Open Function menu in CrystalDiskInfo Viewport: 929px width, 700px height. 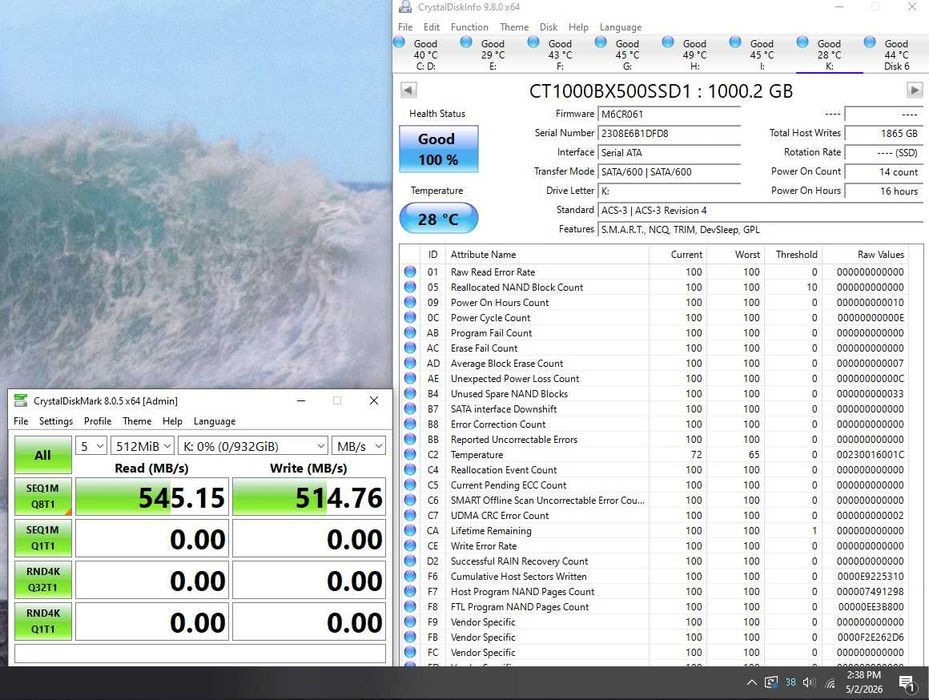click(469, 27)
